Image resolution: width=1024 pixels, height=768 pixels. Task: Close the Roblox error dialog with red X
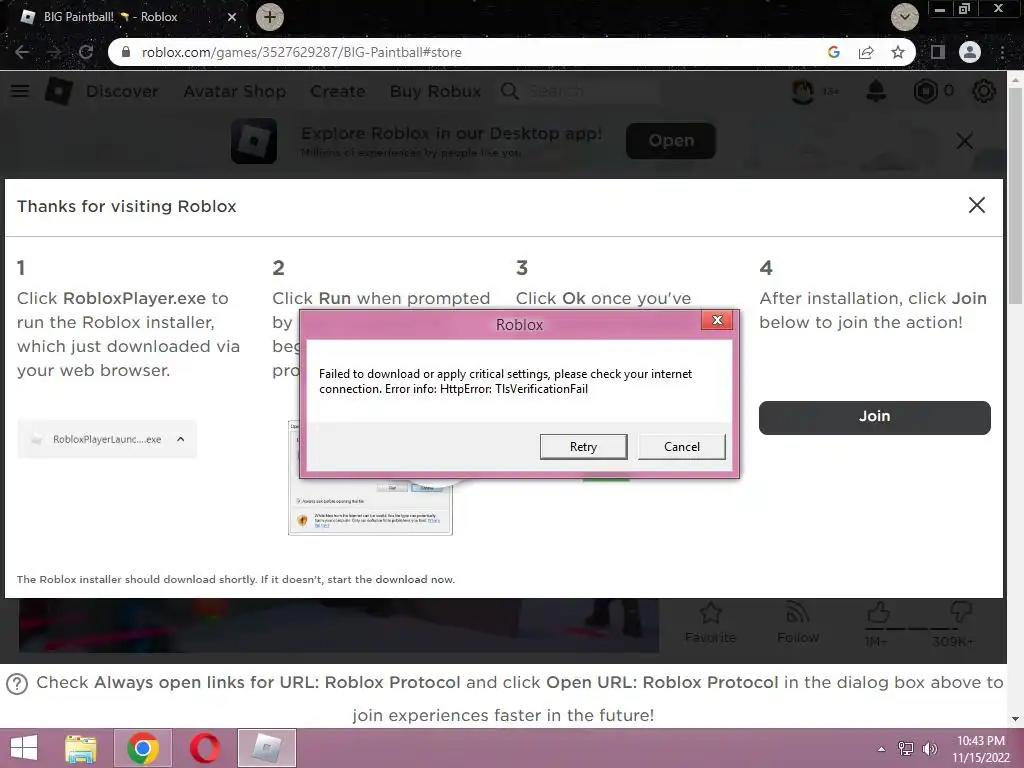pos(717,320)
